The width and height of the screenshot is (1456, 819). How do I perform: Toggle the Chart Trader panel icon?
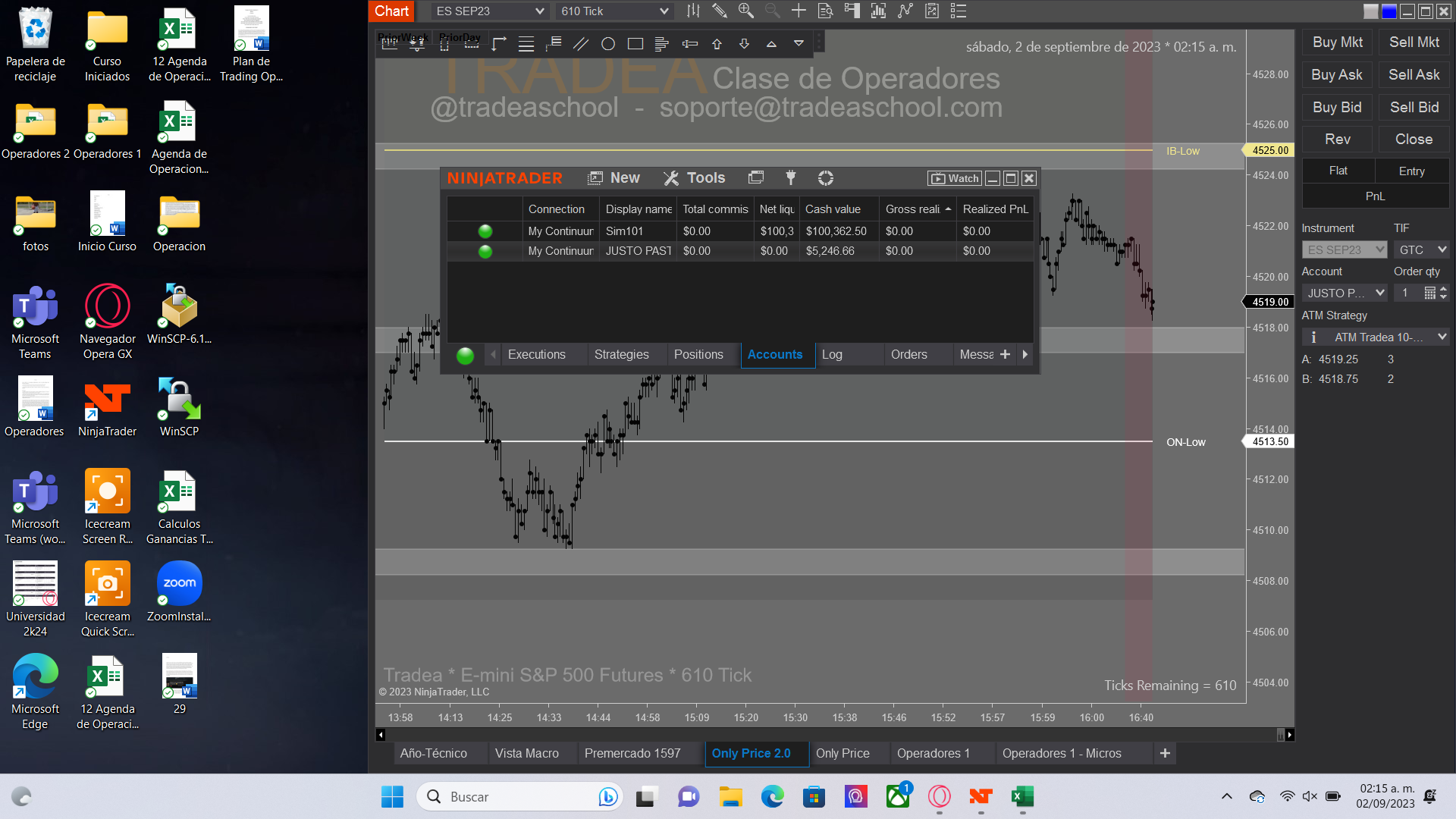(x=852, y=11)
